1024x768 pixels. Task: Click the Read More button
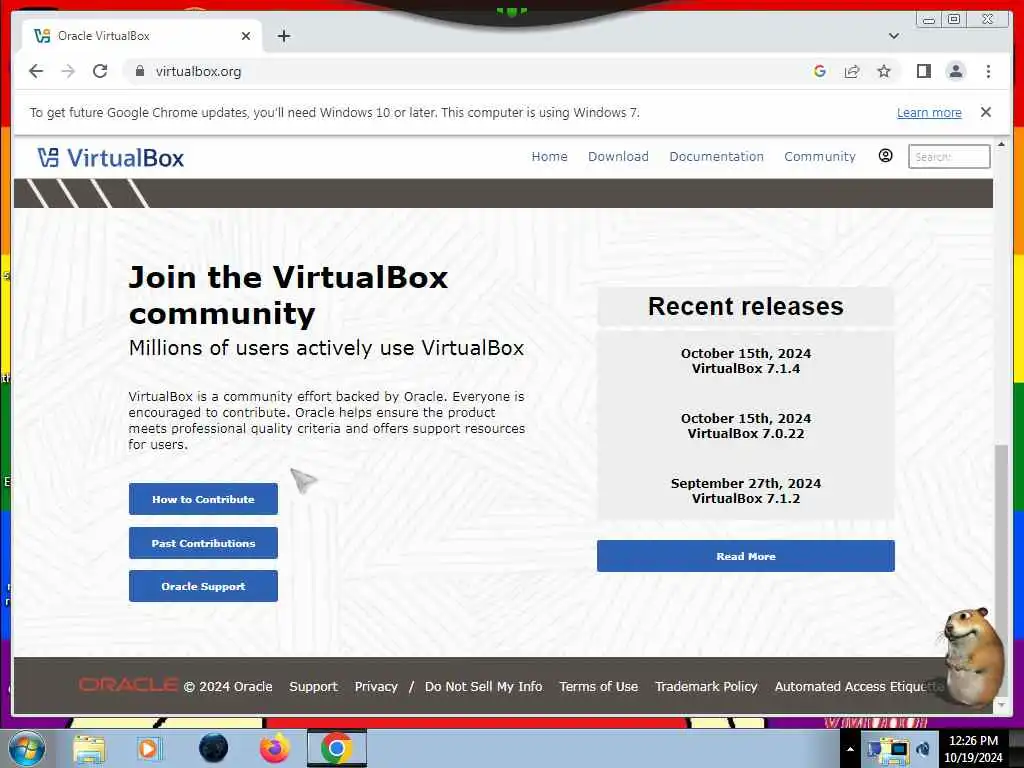click(x=746, y=556)
